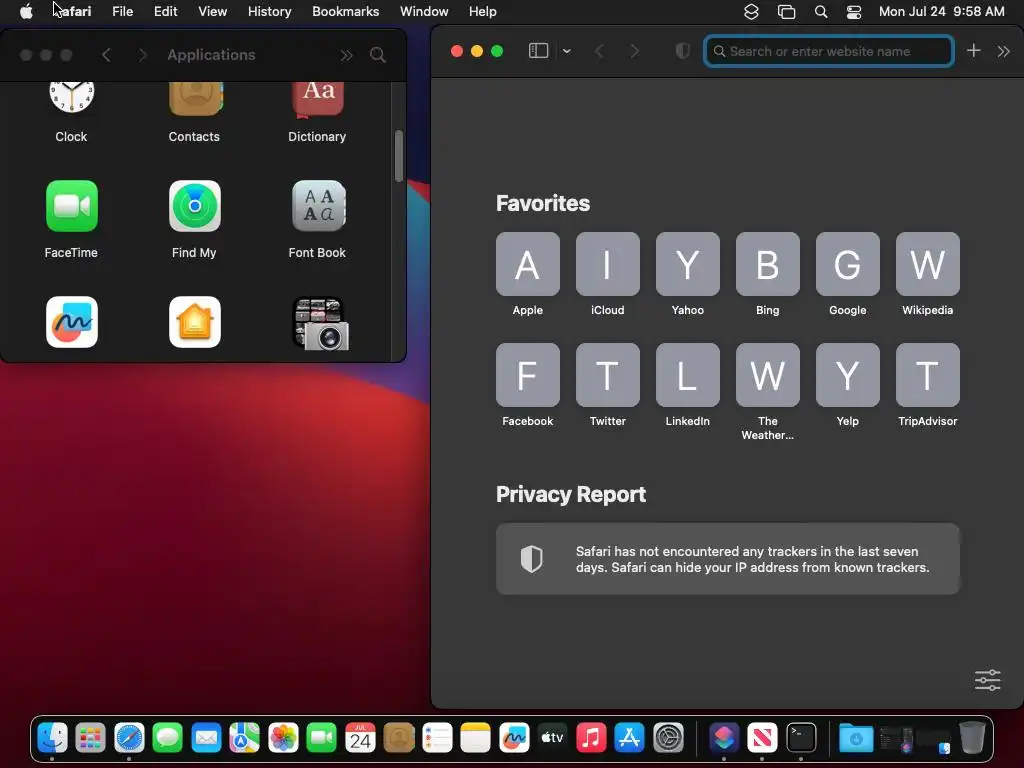Launch Find My from the Applications window
The image size is (1024, 768).
tap(195, 206)
